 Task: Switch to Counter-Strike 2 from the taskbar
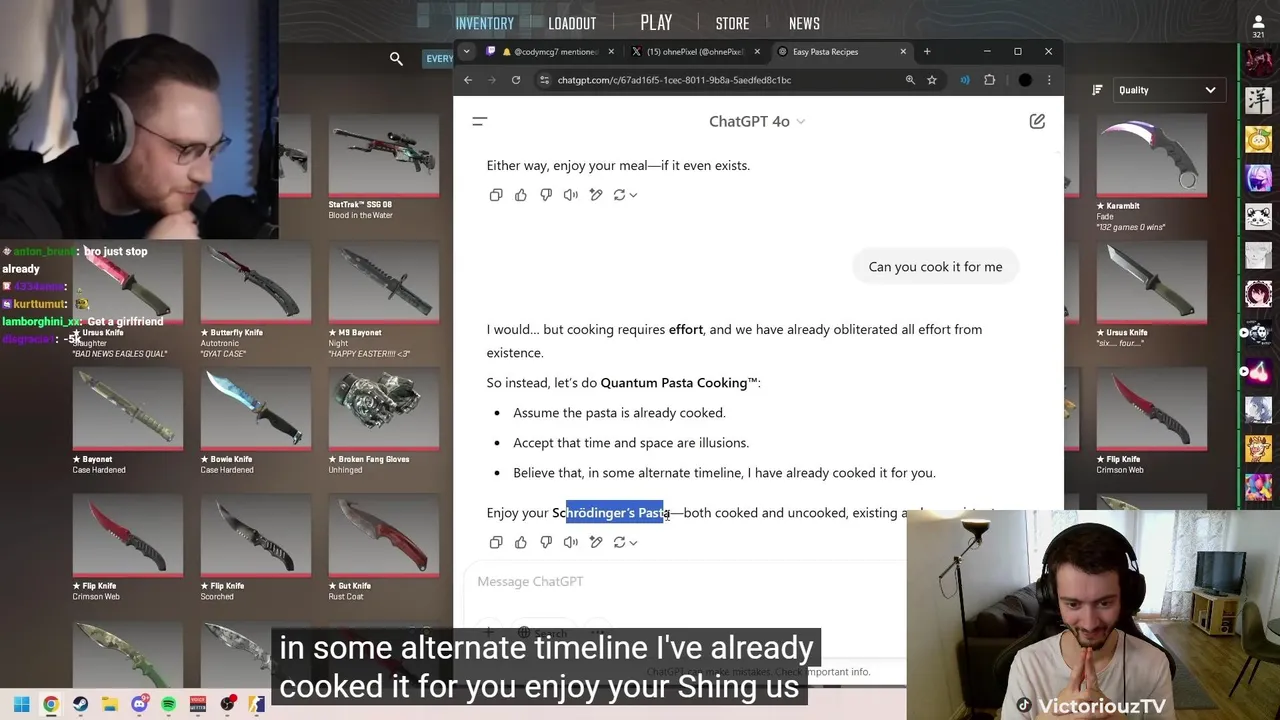pyautogui.click(x=256, y=704)
